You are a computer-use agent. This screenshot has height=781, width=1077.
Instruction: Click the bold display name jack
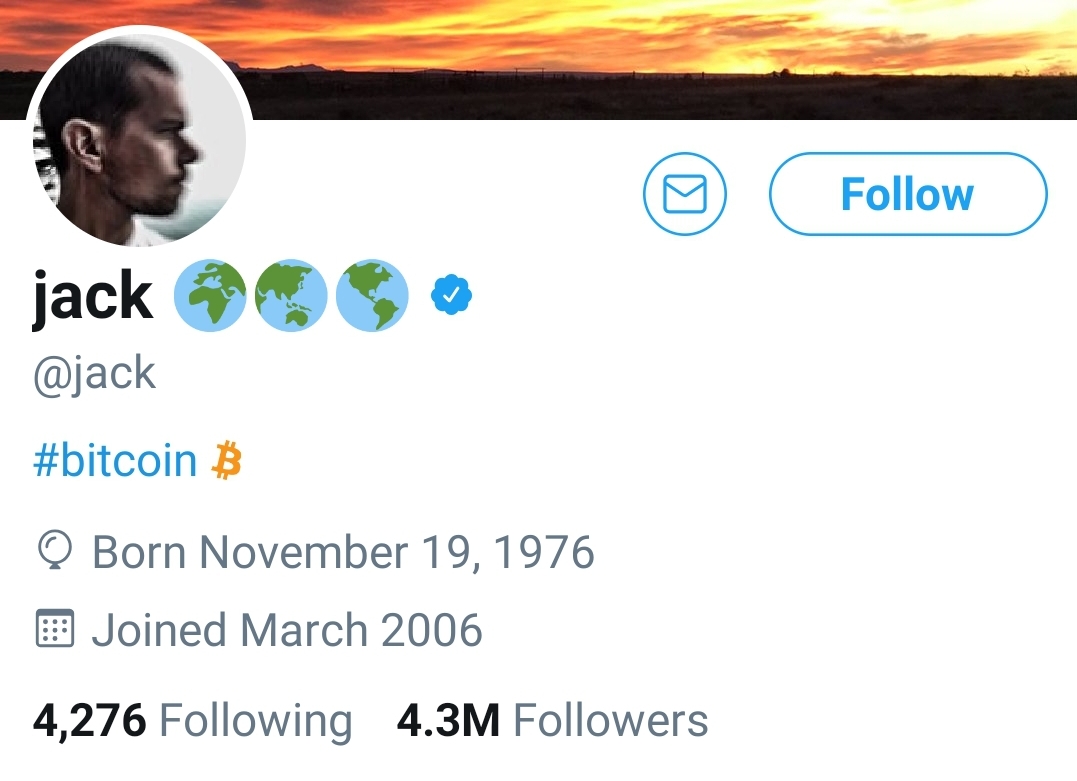93,297
